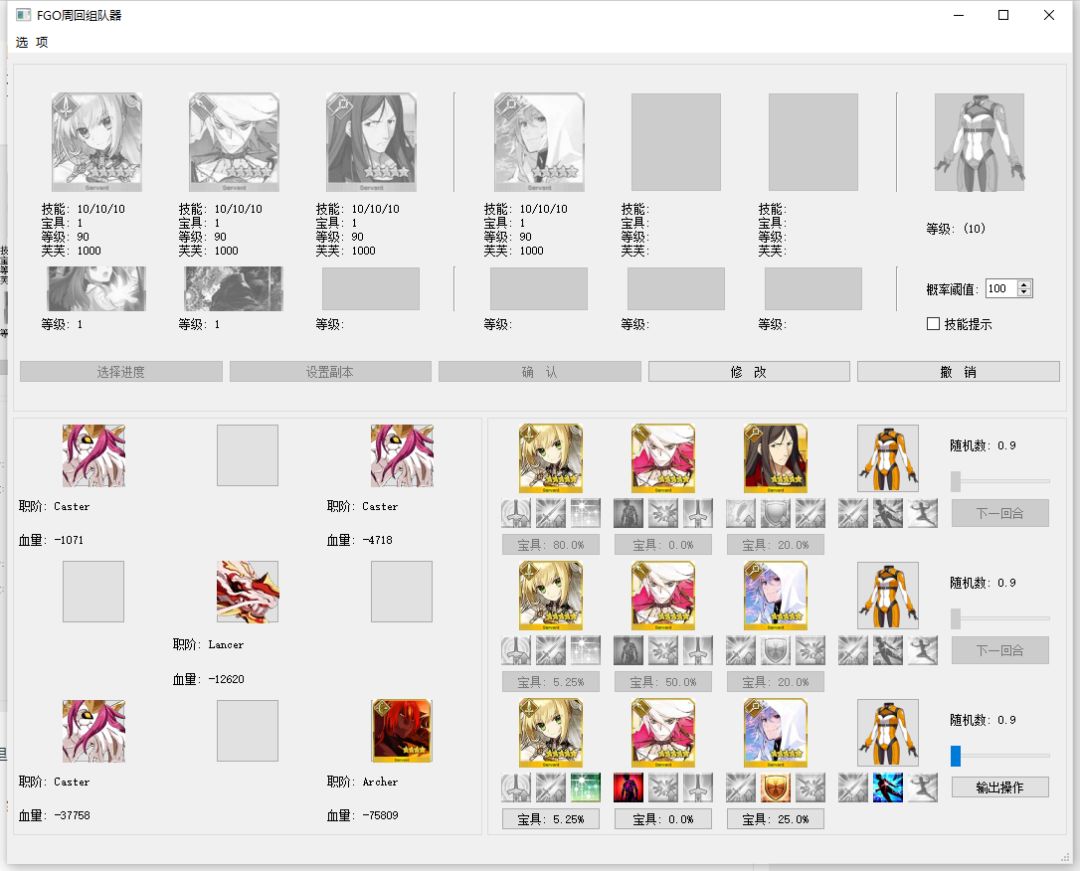Click the 宝具: 80.0% button
The height and width of the screenshot is (871, 1080).
[551, 545]
